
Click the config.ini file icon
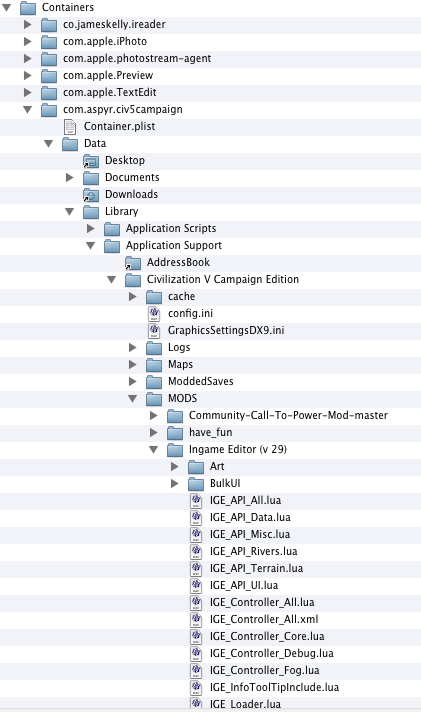pyautogui.click(x=154, y=313)
